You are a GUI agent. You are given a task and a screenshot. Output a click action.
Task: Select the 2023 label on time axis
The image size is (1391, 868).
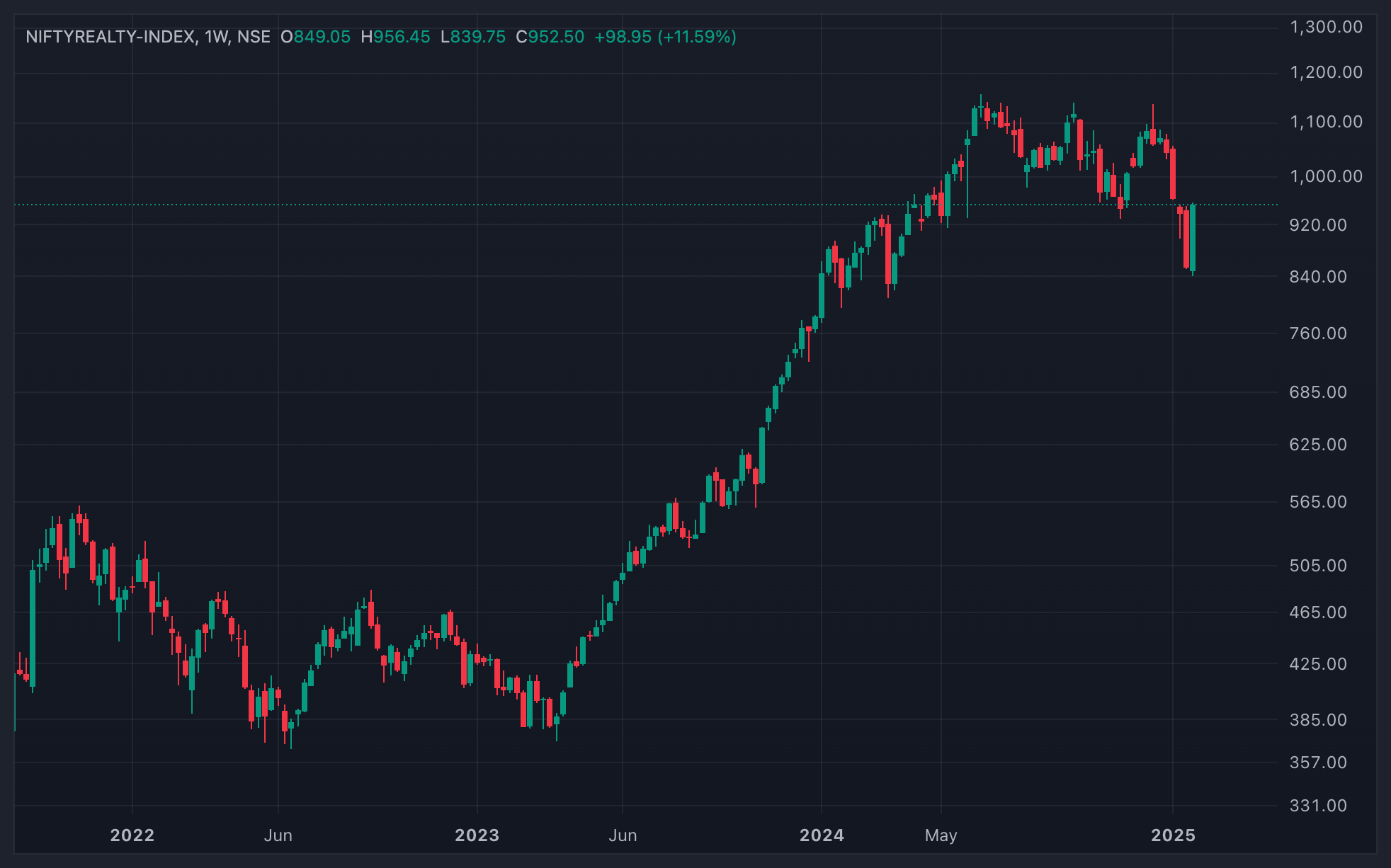tap(477, 835)
